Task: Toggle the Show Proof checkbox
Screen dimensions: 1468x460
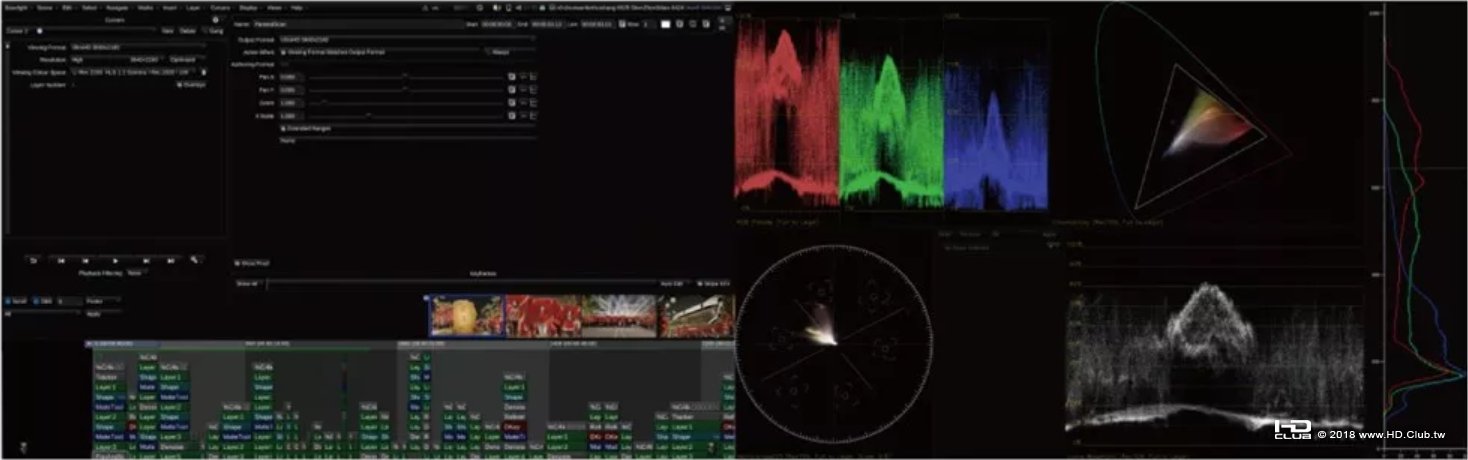Action: (x=236, y=263)
